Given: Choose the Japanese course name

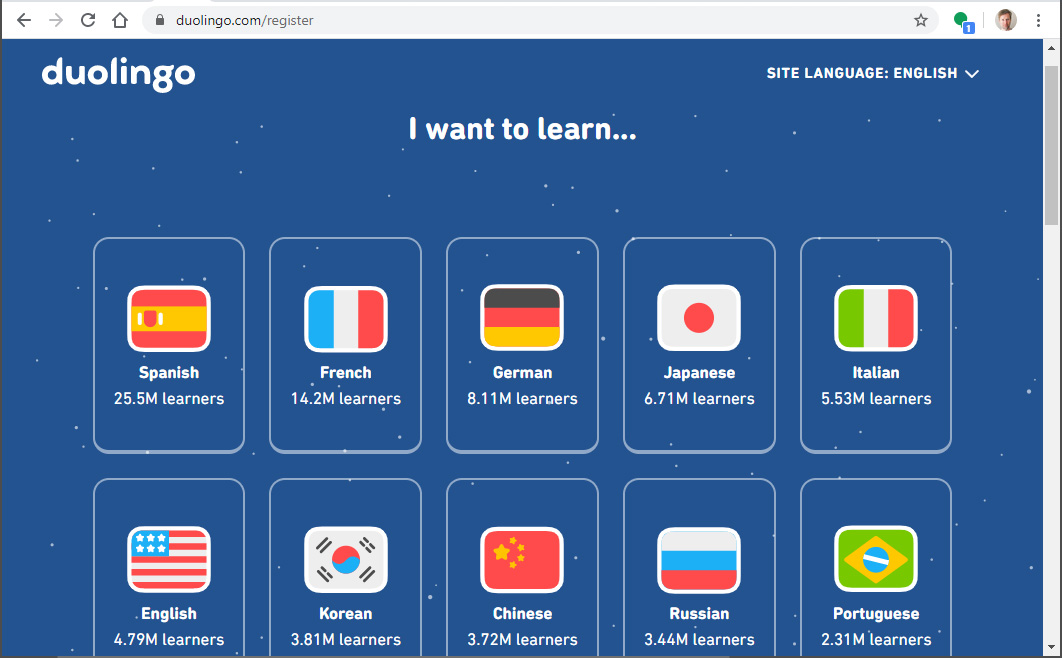Looking at the screenshot, I should 699,373.
